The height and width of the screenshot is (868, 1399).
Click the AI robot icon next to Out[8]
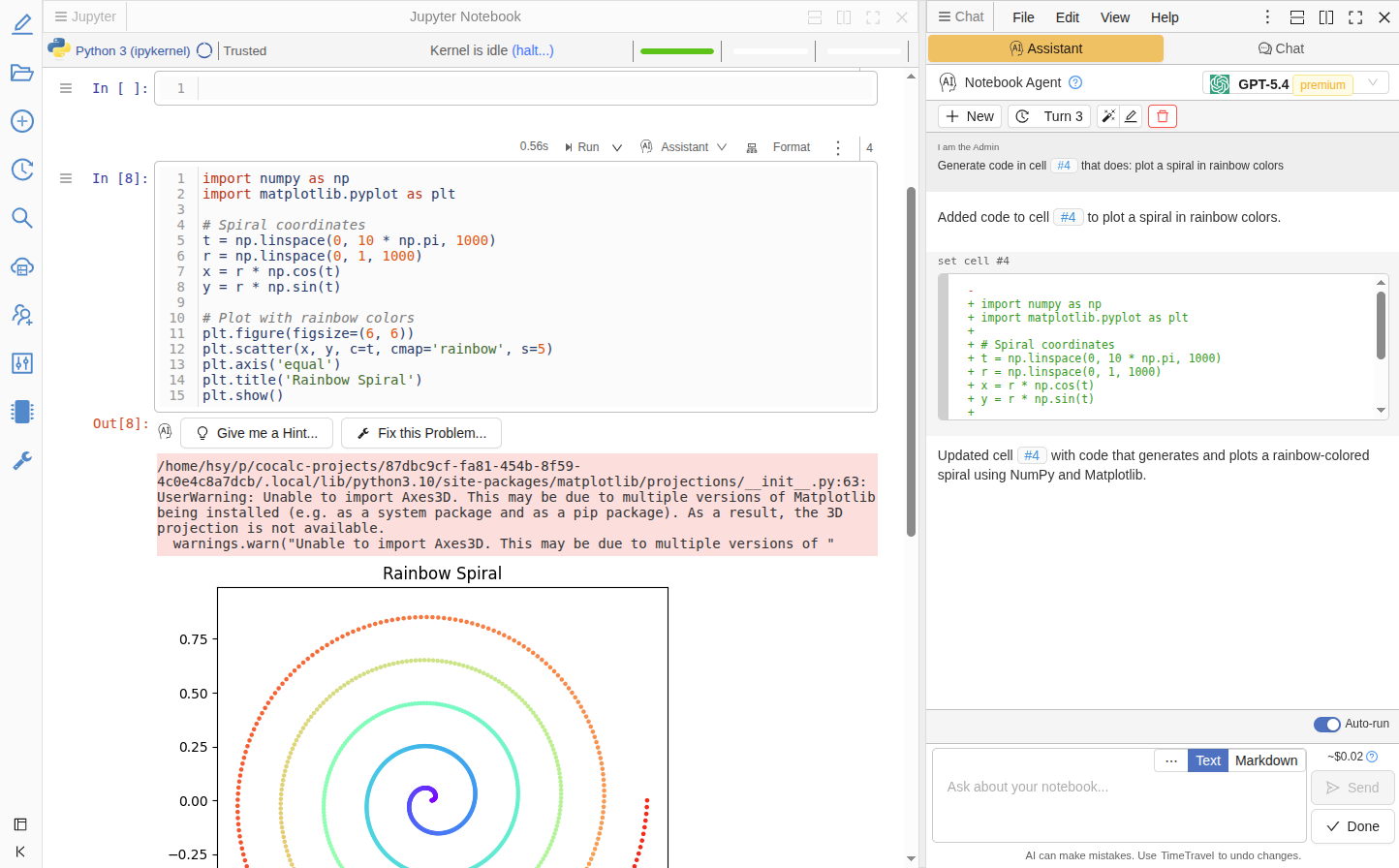point(165,431)
